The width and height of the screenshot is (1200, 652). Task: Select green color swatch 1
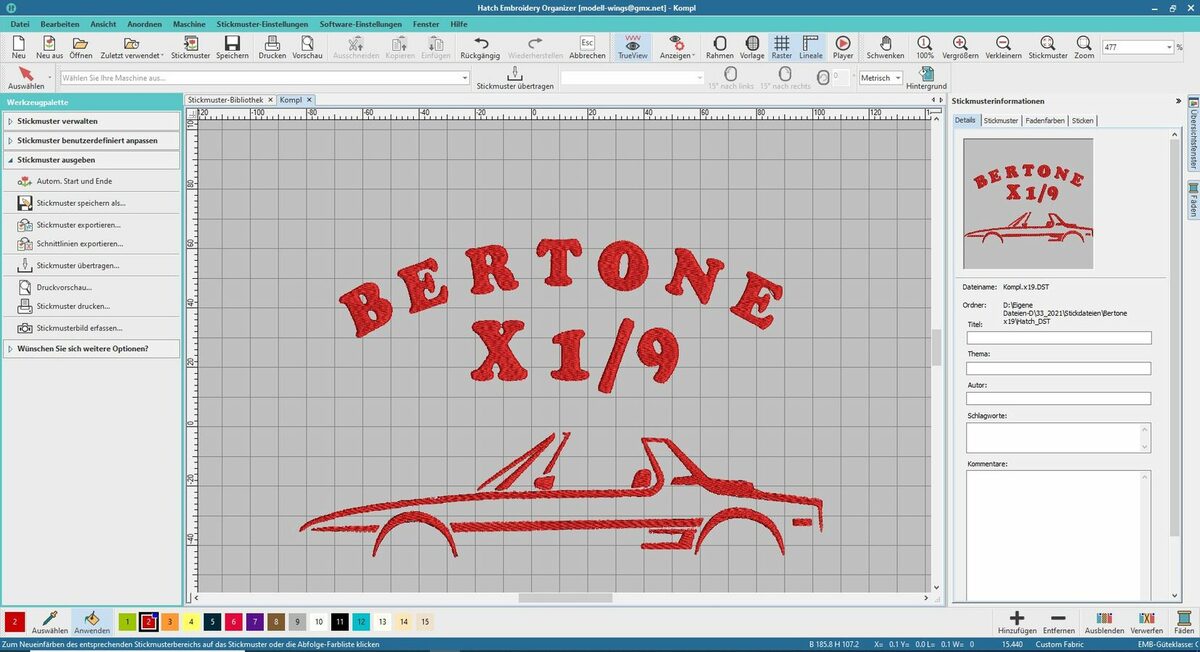(127, 622)
